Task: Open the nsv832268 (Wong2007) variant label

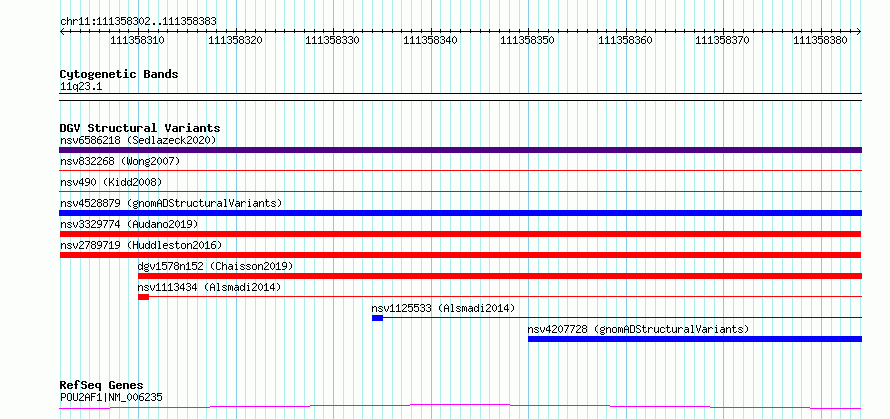Action: pos(120,161)
